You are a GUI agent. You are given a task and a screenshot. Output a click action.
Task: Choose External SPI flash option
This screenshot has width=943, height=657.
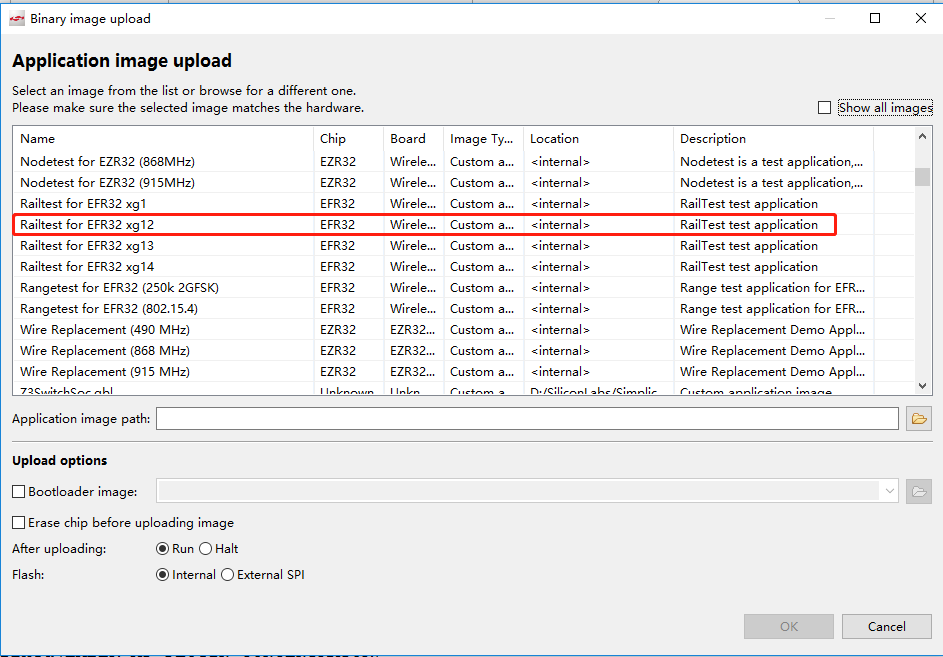227,575
